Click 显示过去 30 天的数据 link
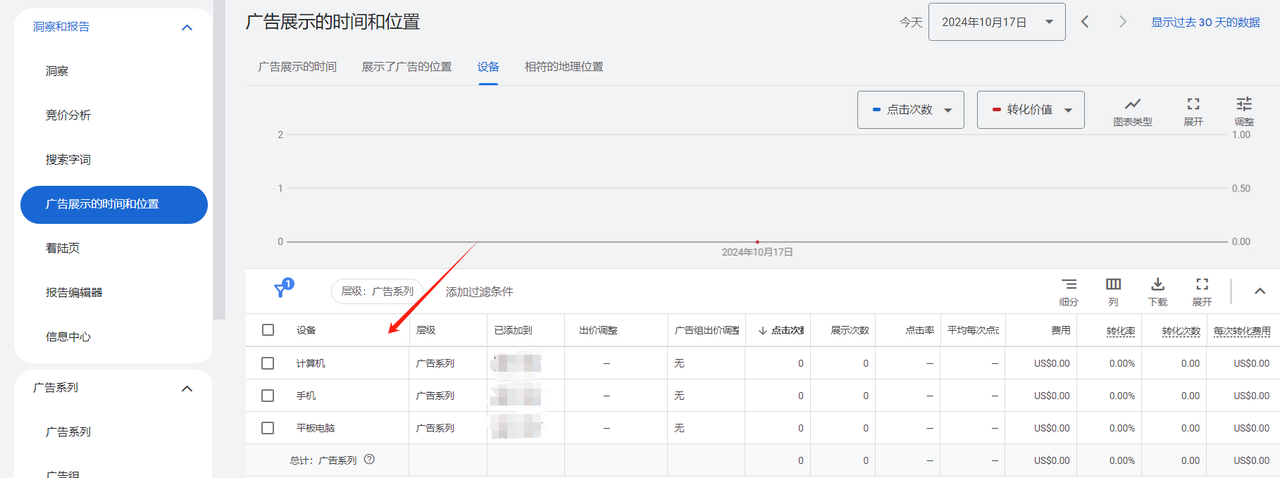Viewport: 1280px width, 478px height. (1205, 21)
